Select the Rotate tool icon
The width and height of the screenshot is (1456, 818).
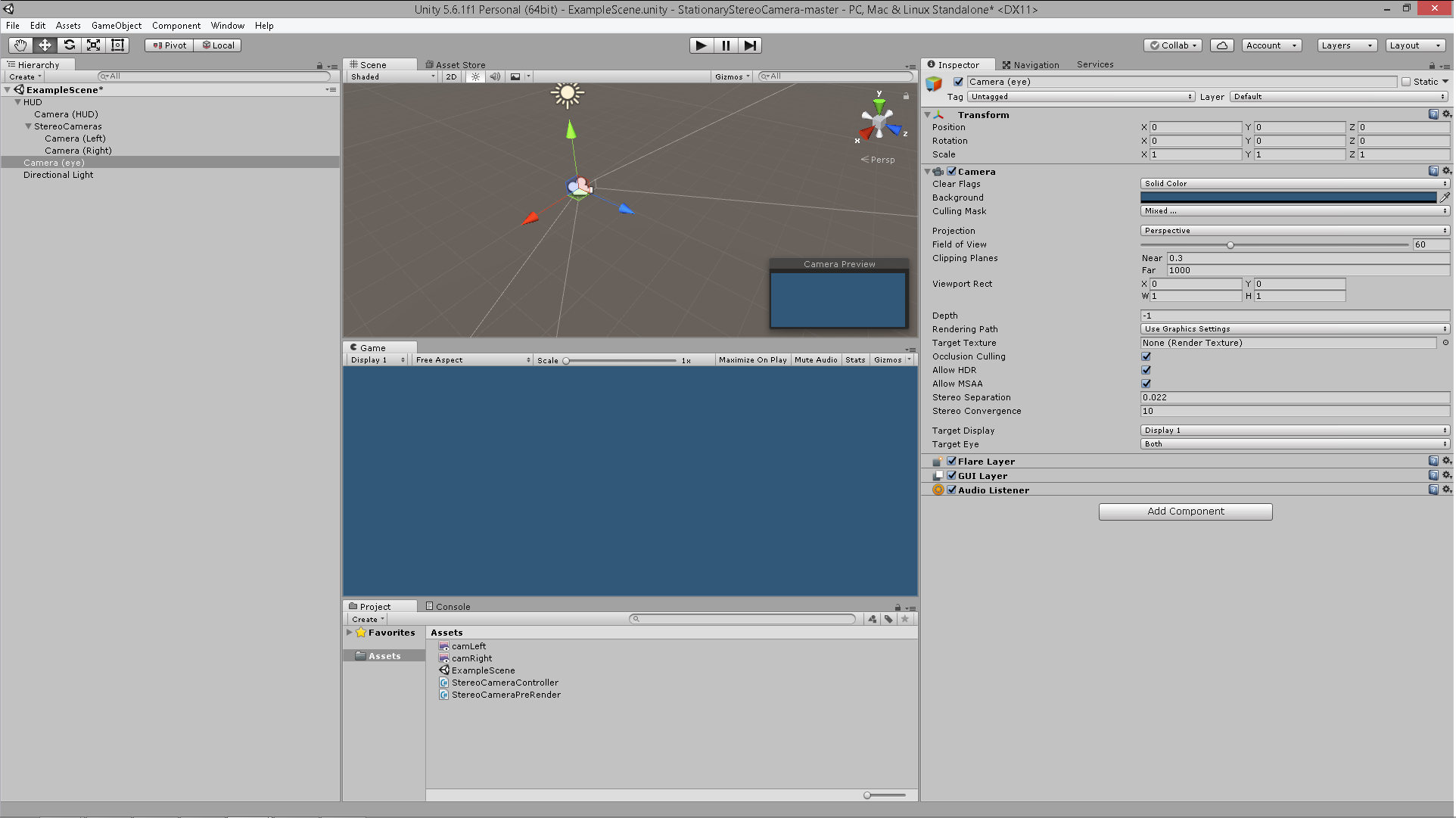tap(69, 45)
